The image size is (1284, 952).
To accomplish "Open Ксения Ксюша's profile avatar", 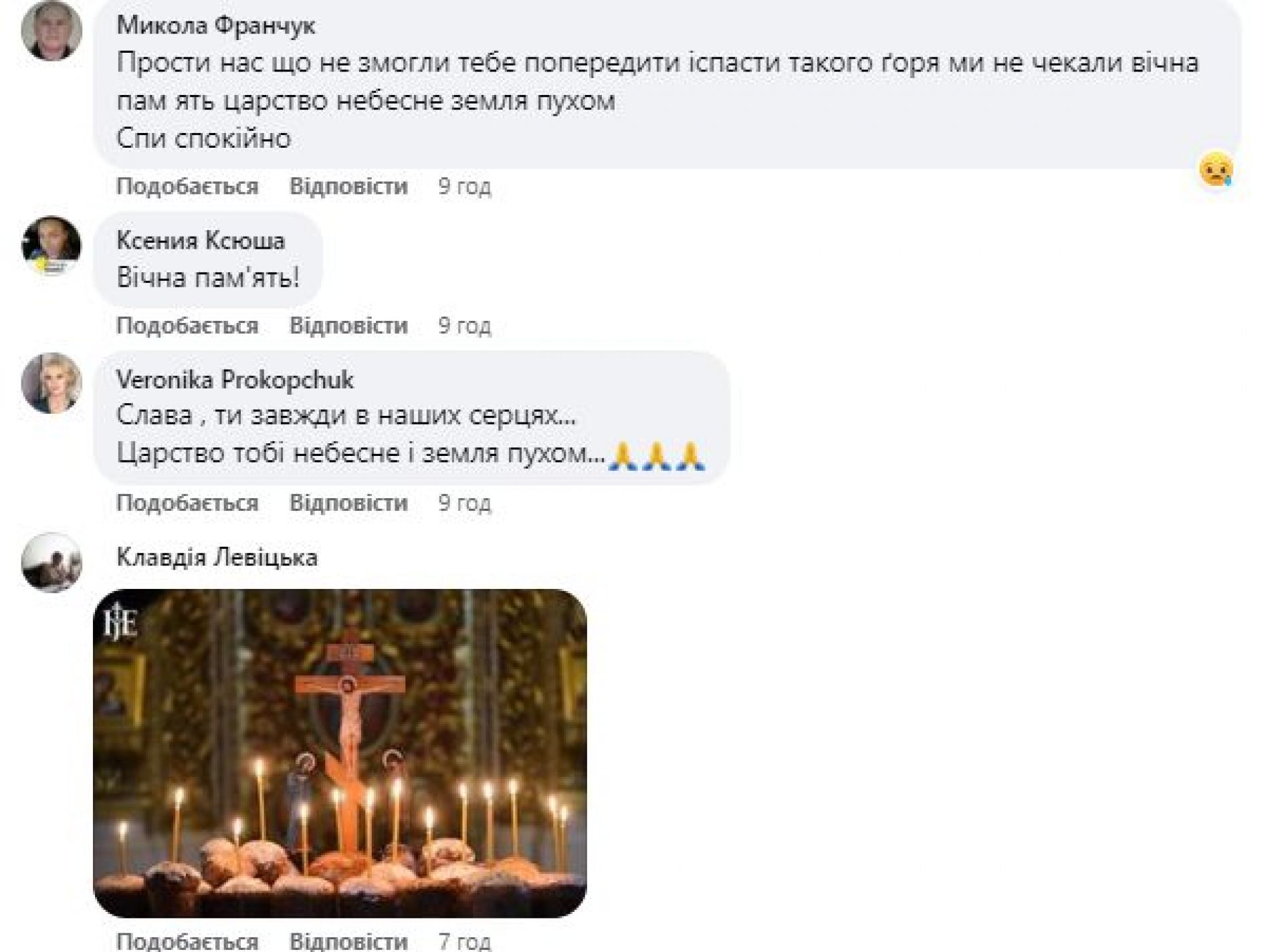I will 51,245.
